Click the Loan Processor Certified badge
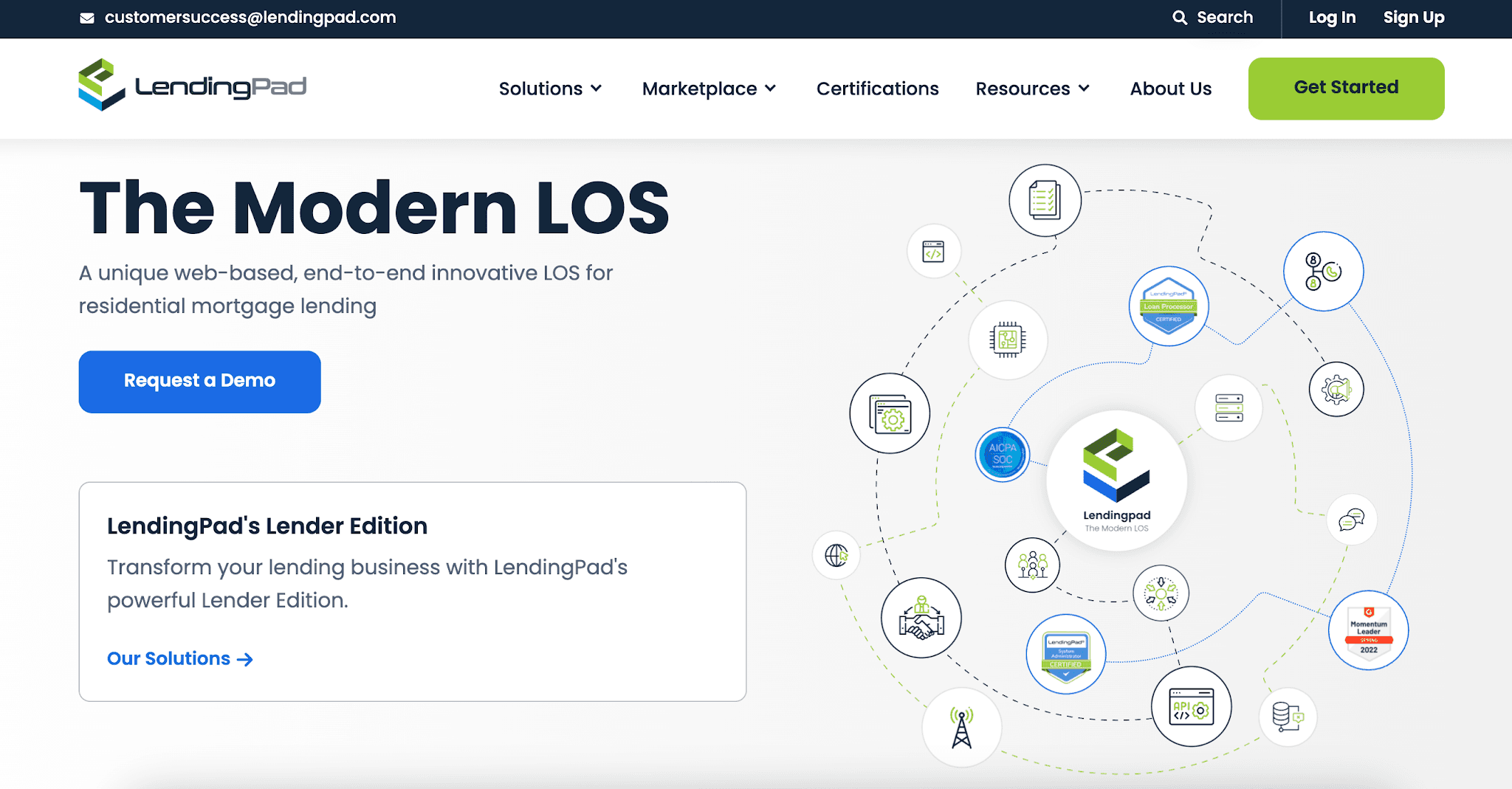 tap(1169, 306)
